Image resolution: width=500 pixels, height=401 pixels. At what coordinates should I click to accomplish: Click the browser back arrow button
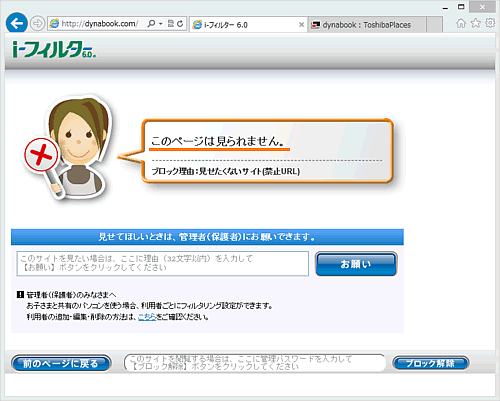(x=16, y=23)
